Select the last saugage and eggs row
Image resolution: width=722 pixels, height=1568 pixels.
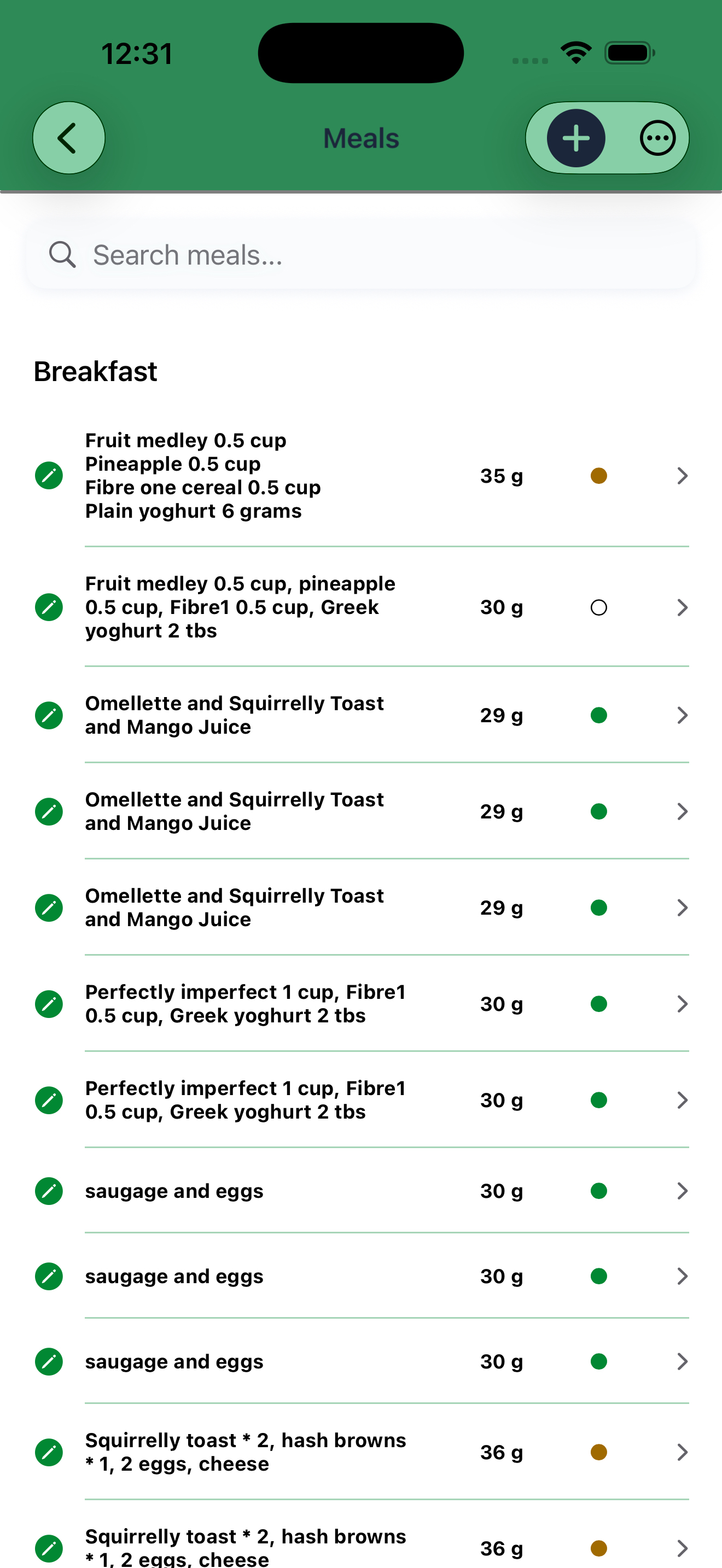click(x=361, y=1362)
